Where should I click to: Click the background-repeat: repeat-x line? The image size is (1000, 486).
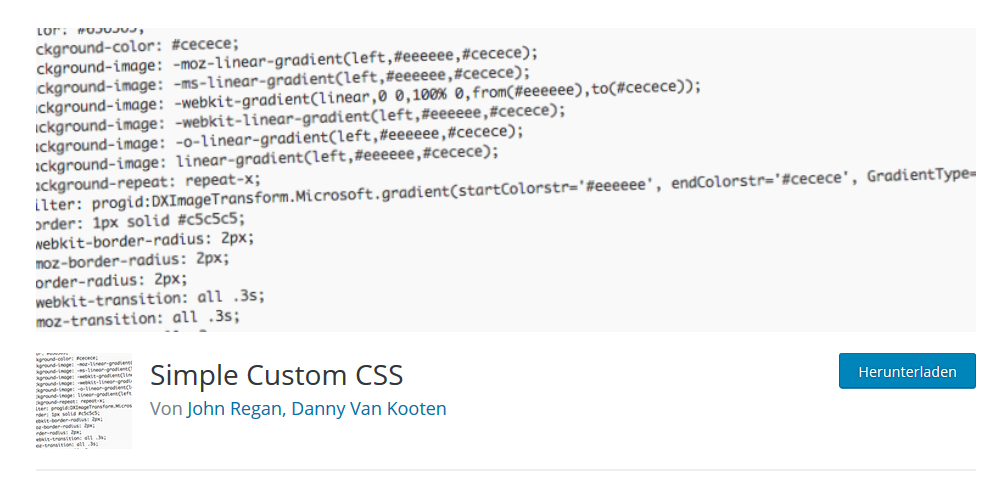pyautogui.click(x=149, y=182)
